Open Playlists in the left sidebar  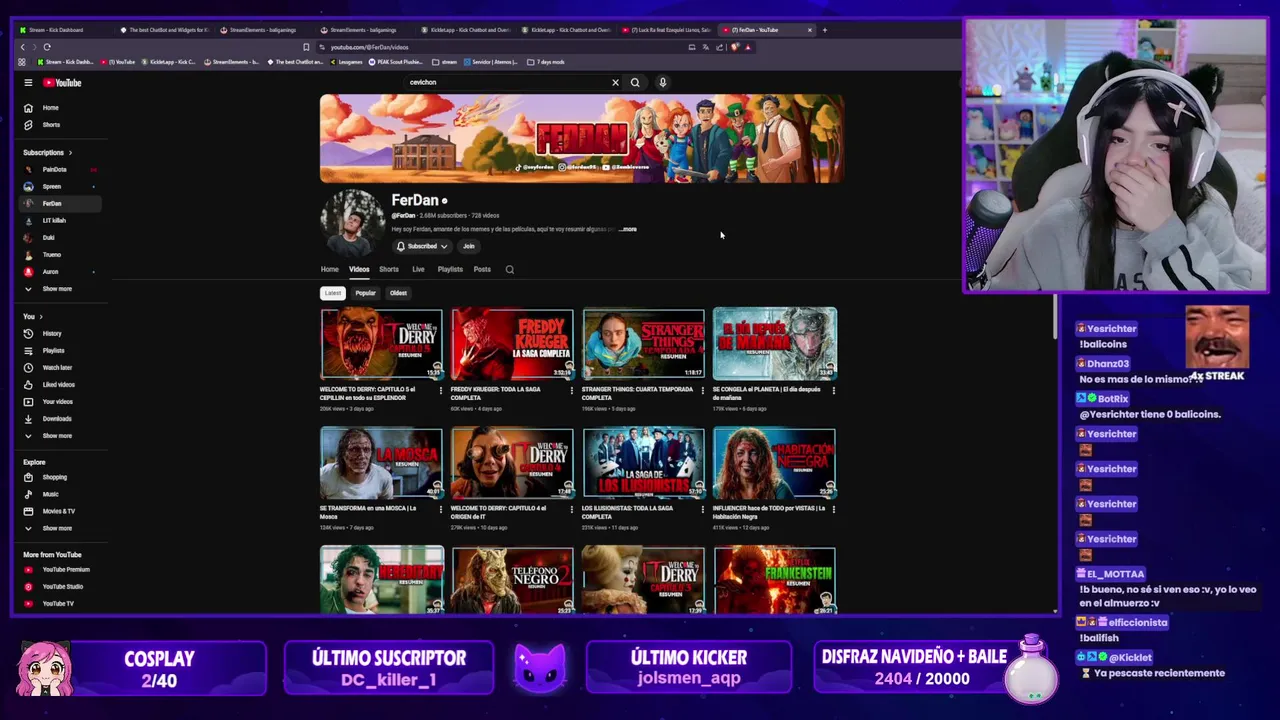tap(60, 351)
